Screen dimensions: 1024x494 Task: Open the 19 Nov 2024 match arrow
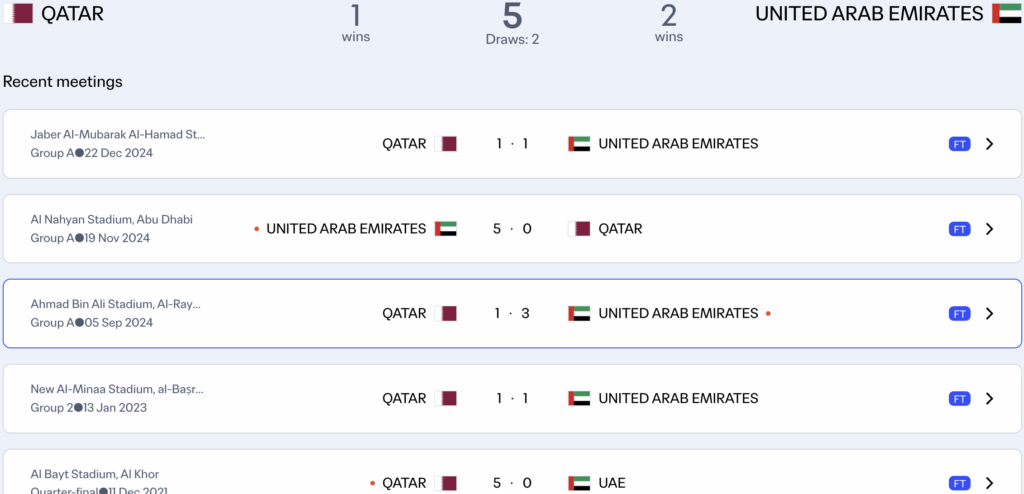pyautogui.click(x=989, y=229)
